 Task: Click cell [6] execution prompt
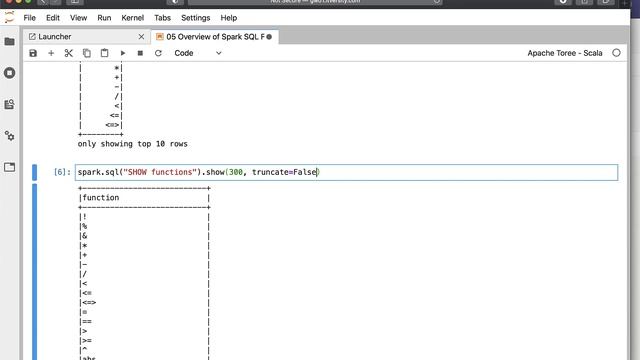[62, 172]
